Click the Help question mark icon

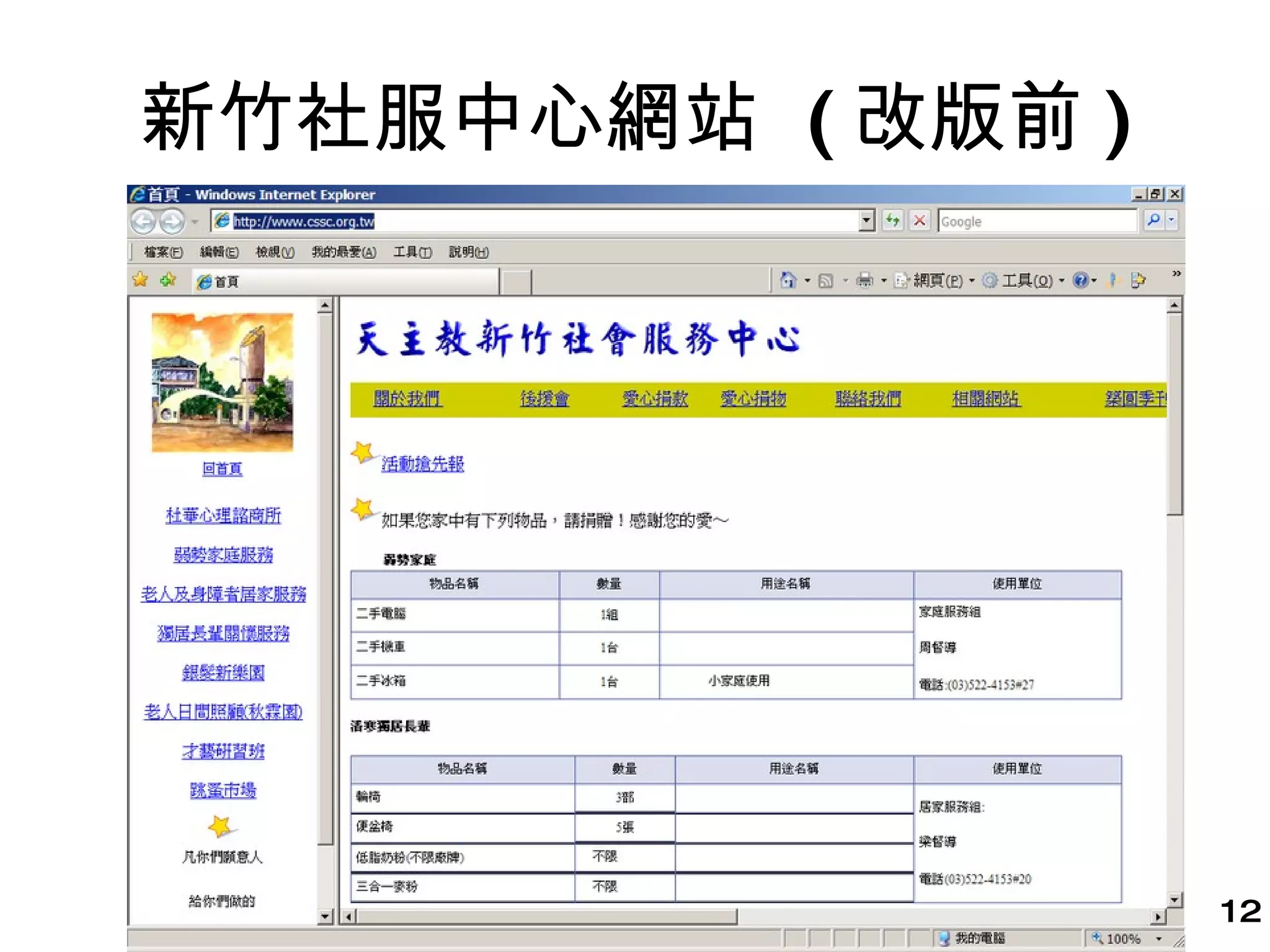tap(1080, 280)
